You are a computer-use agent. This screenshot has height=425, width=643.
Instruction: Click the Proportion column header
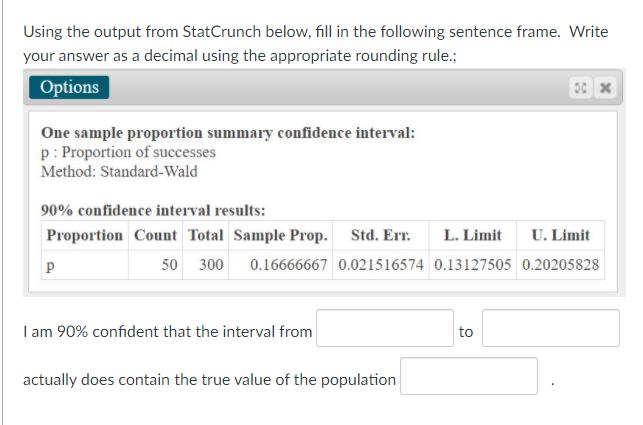85,235
